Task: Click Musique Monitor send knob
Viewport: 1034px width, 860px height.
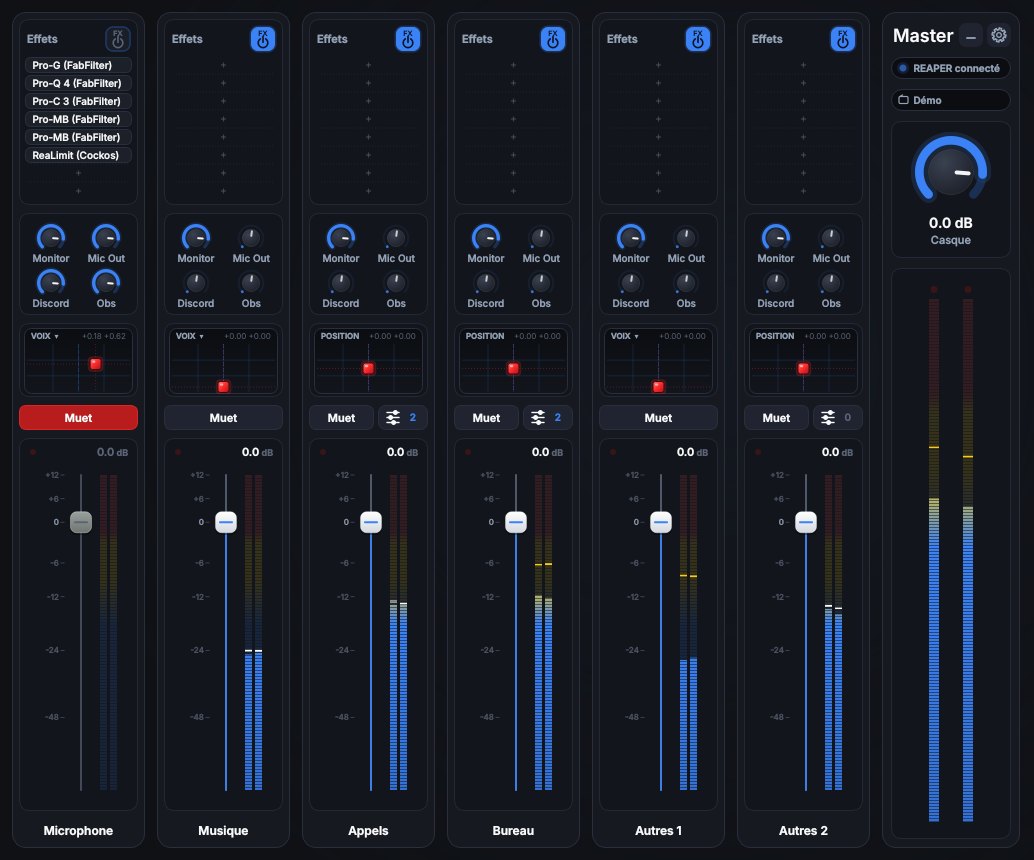Action: 196,237
